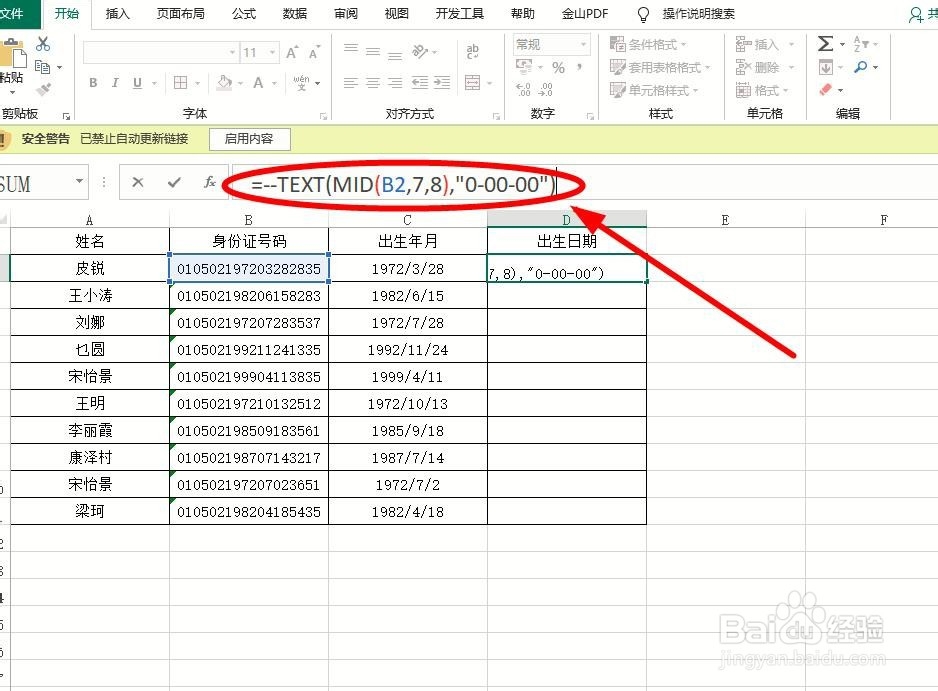Click the Font Color A icon
Screen dimensions: 938x691
[x=258, y=83]
